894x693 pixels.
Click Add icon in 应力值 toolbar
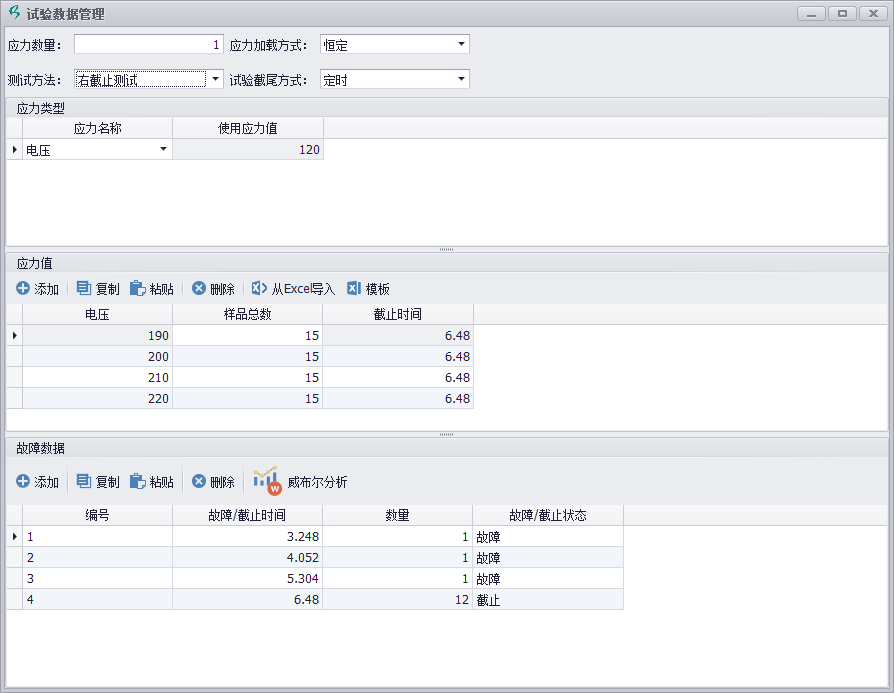23,289
